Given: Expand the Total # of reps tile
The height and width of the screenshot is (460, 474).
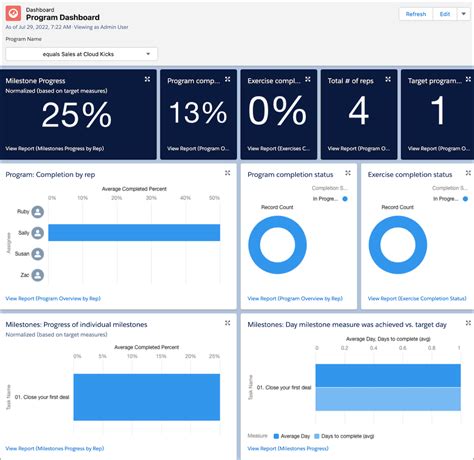Looking at the screenshot, I should click(388, 79).
